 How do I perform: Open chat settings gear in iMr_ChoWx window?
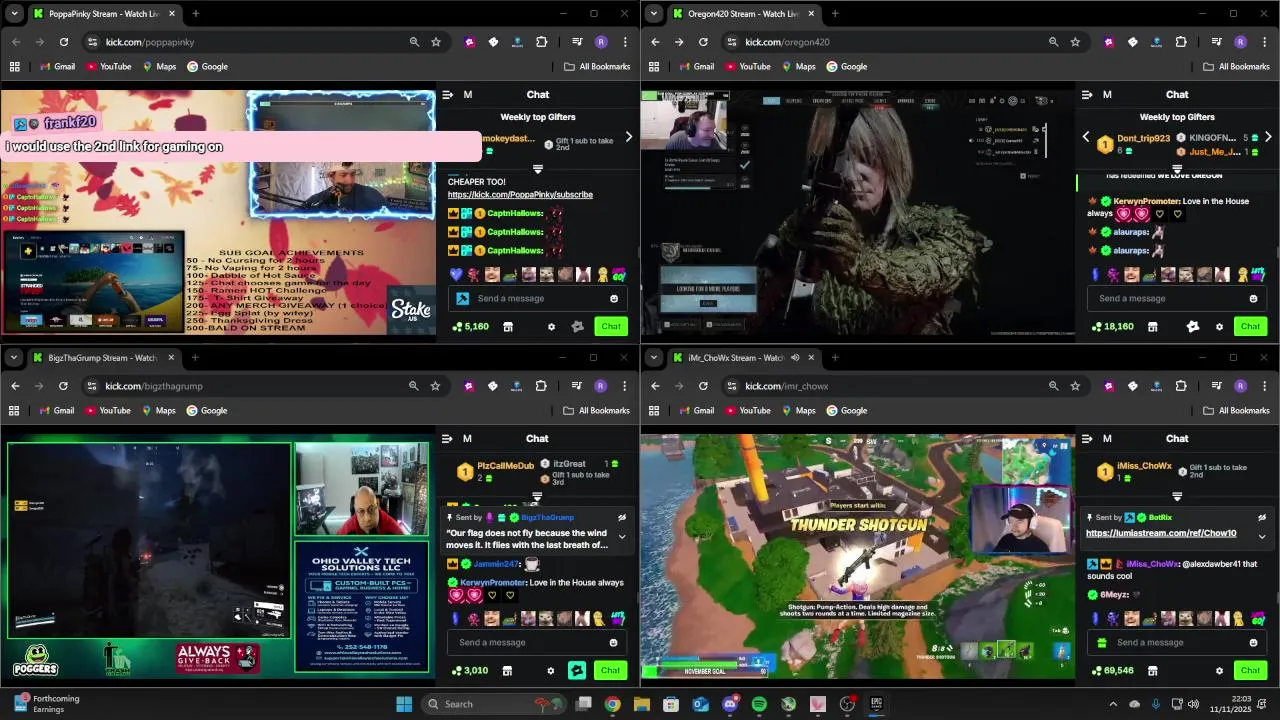click(1219, 670)
